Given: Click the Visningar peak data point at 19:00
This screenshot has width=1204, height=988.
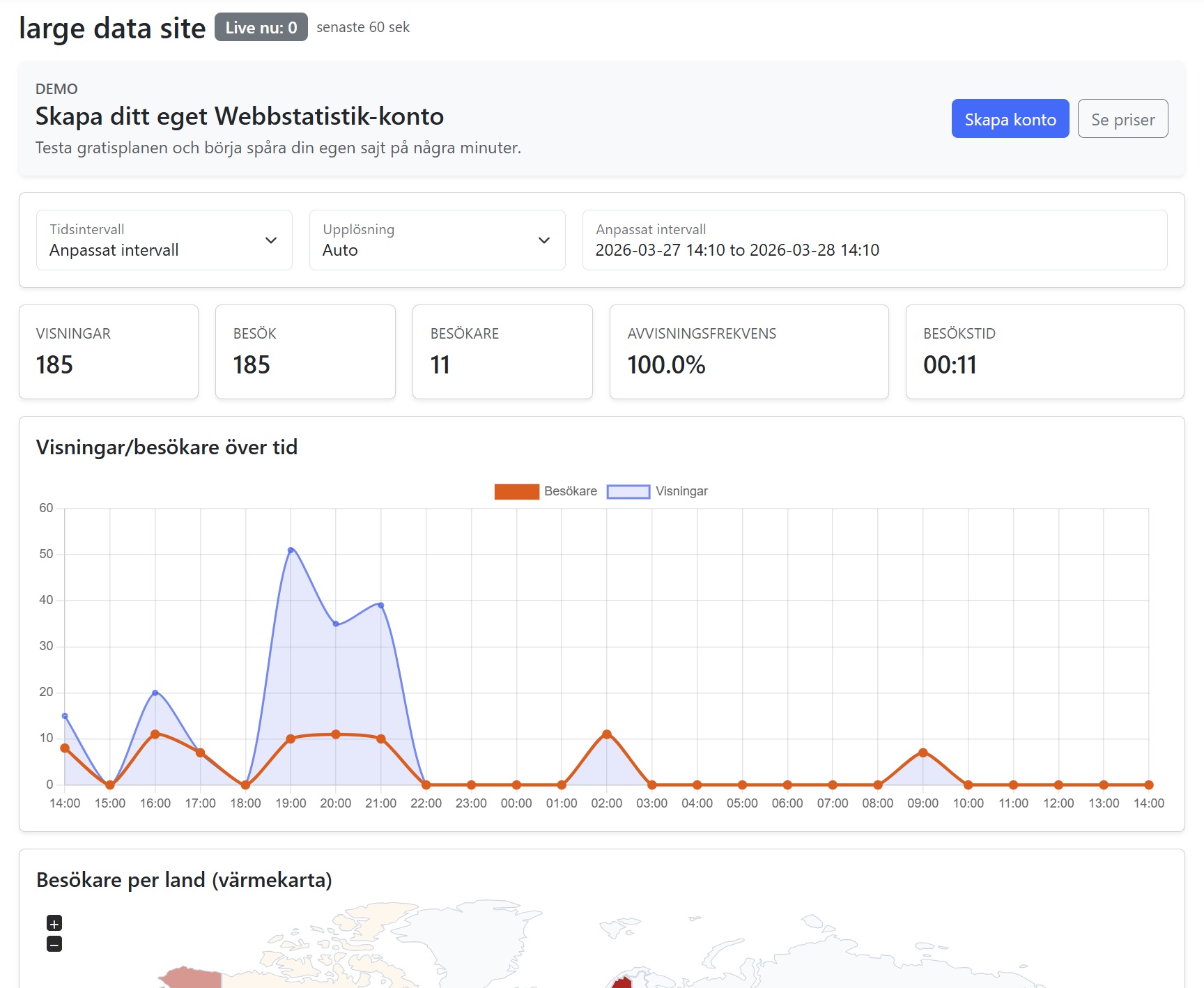Looking at the screenshot, I should [x=291, y=550].
